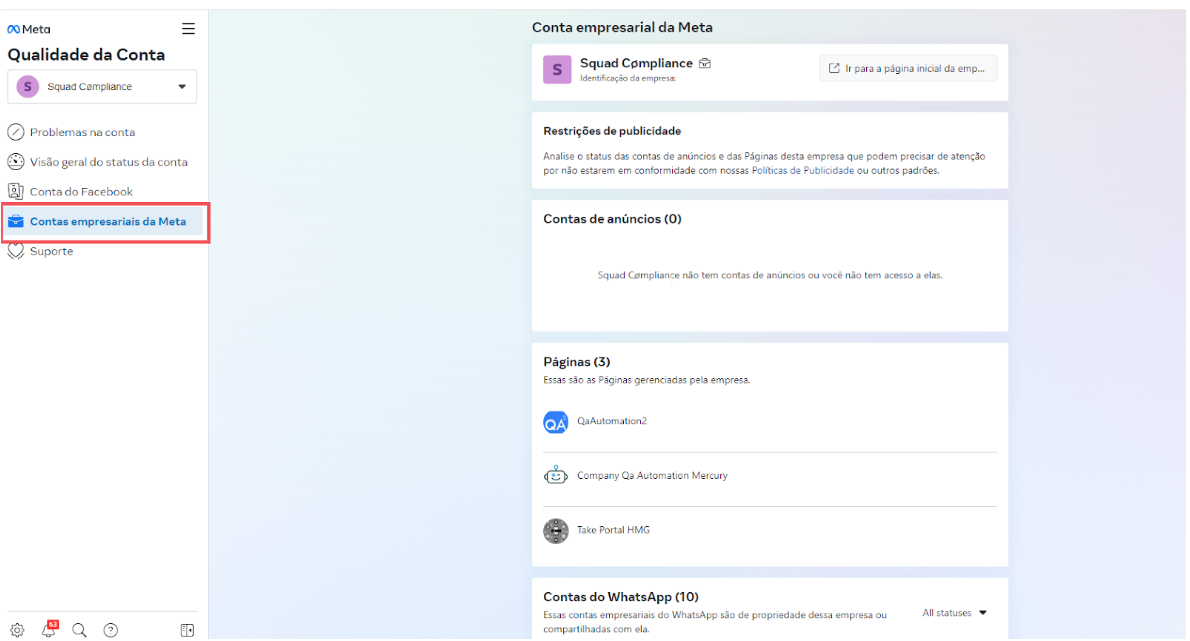Open the hamburger menu in the sidebar
Viewport: 1190px width, 641px height.
[x=188, y=29]
